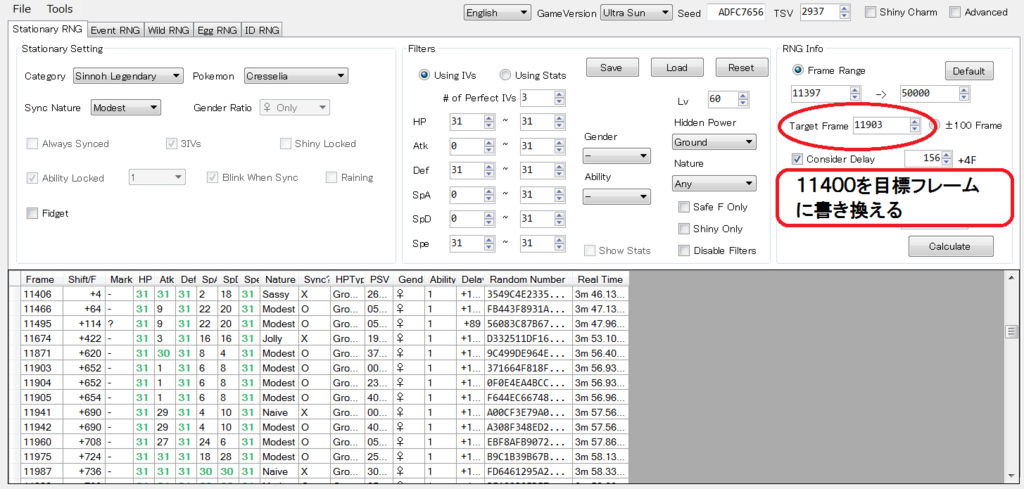Click the frame range end 50000 field

(935, 94)
